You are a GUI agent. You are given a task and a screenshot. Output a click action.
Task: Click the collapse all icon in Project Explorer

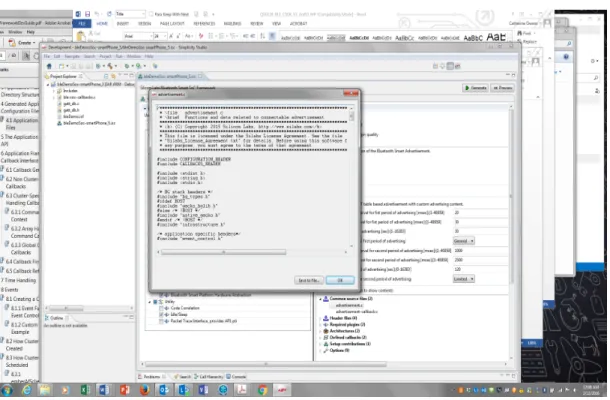pos(106,76)
